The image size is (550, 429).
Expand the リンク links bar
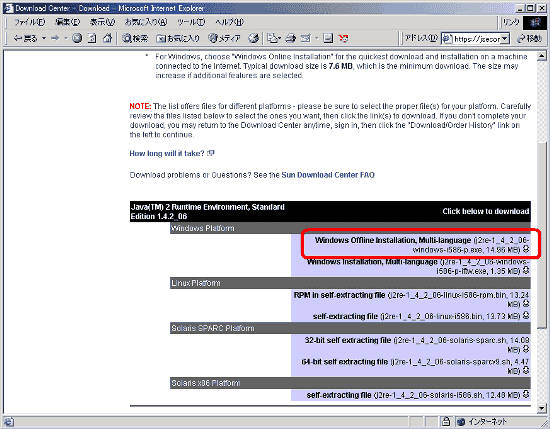click(510, 22)
